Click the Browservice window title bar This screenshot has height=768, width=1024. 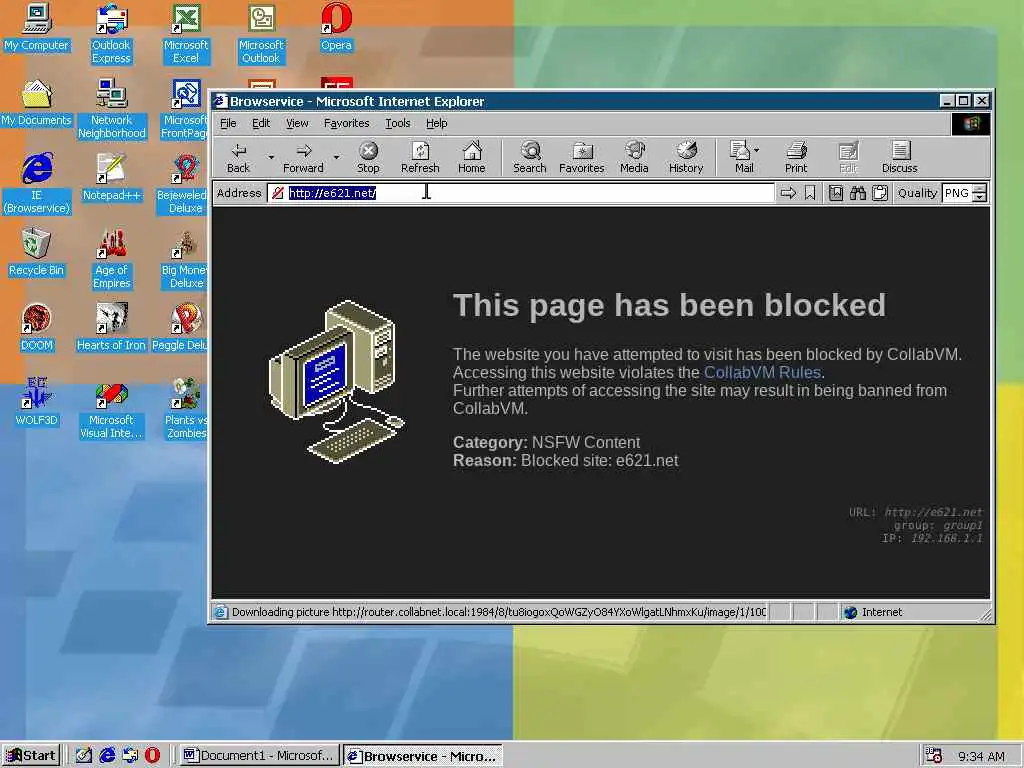(575, 101)
